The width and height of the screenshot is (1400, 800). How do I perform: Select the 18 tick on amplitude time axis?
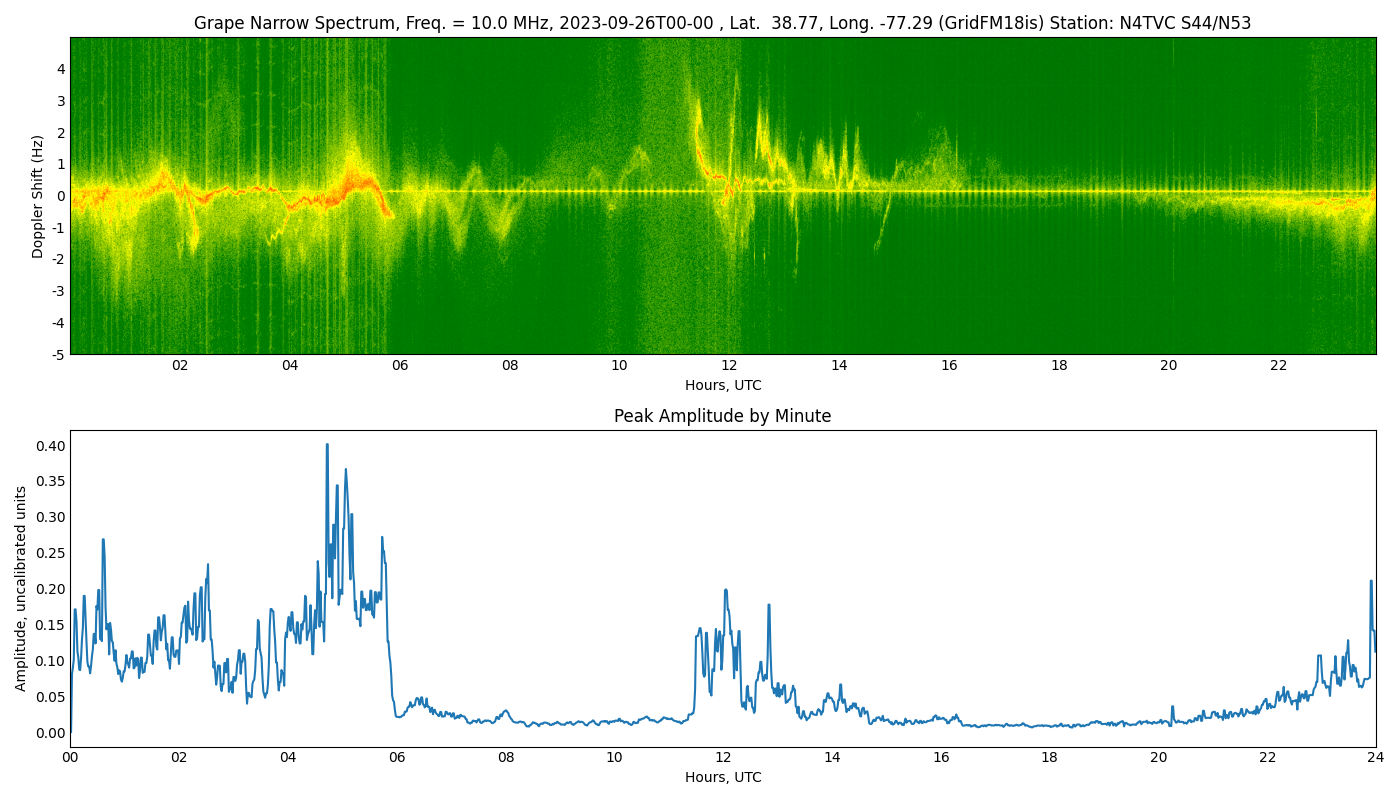(x=1049, y=758)
